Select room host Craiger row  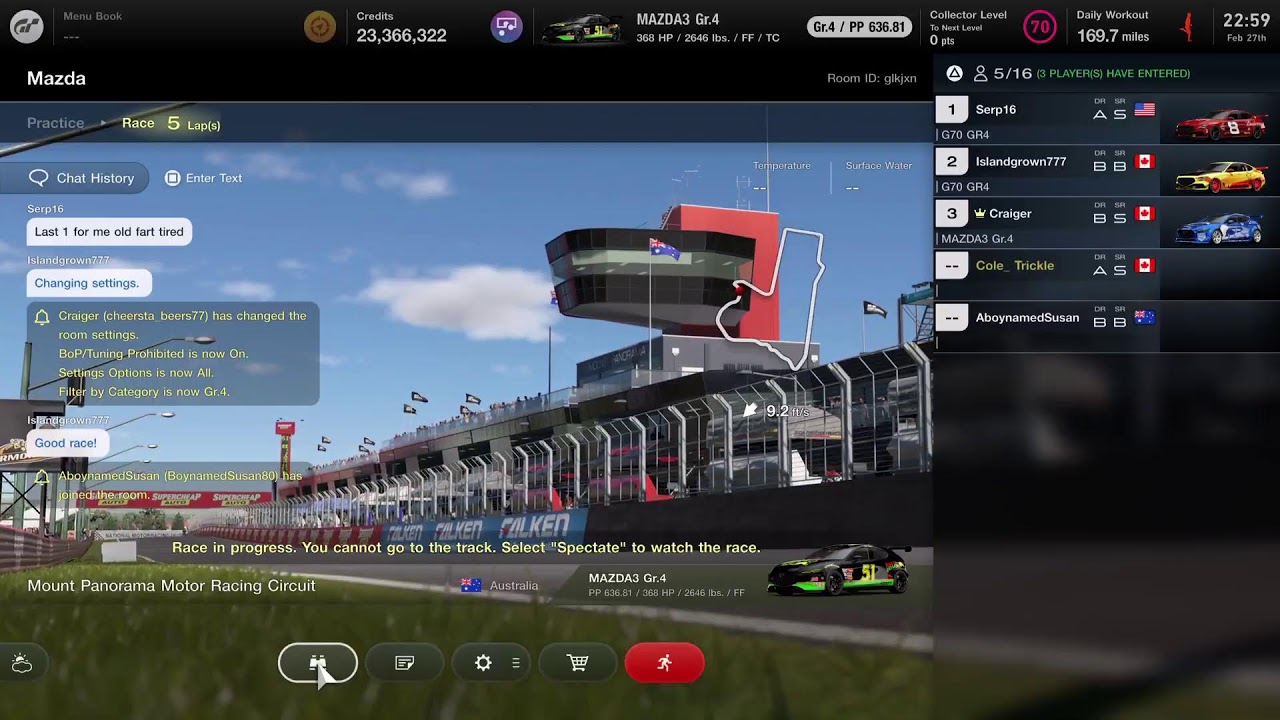1107,223
